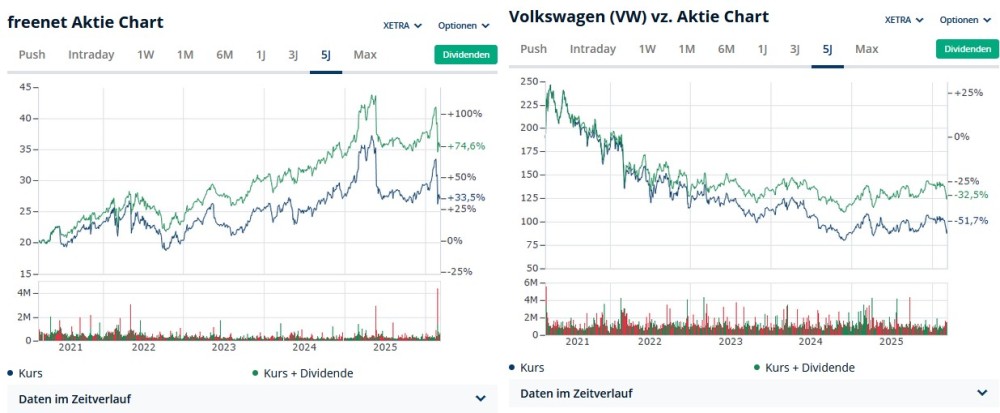Toggle Kurs series in freenet legend
The height and width of the screenshot is (413, 1000).
click(x=30, y=373)
